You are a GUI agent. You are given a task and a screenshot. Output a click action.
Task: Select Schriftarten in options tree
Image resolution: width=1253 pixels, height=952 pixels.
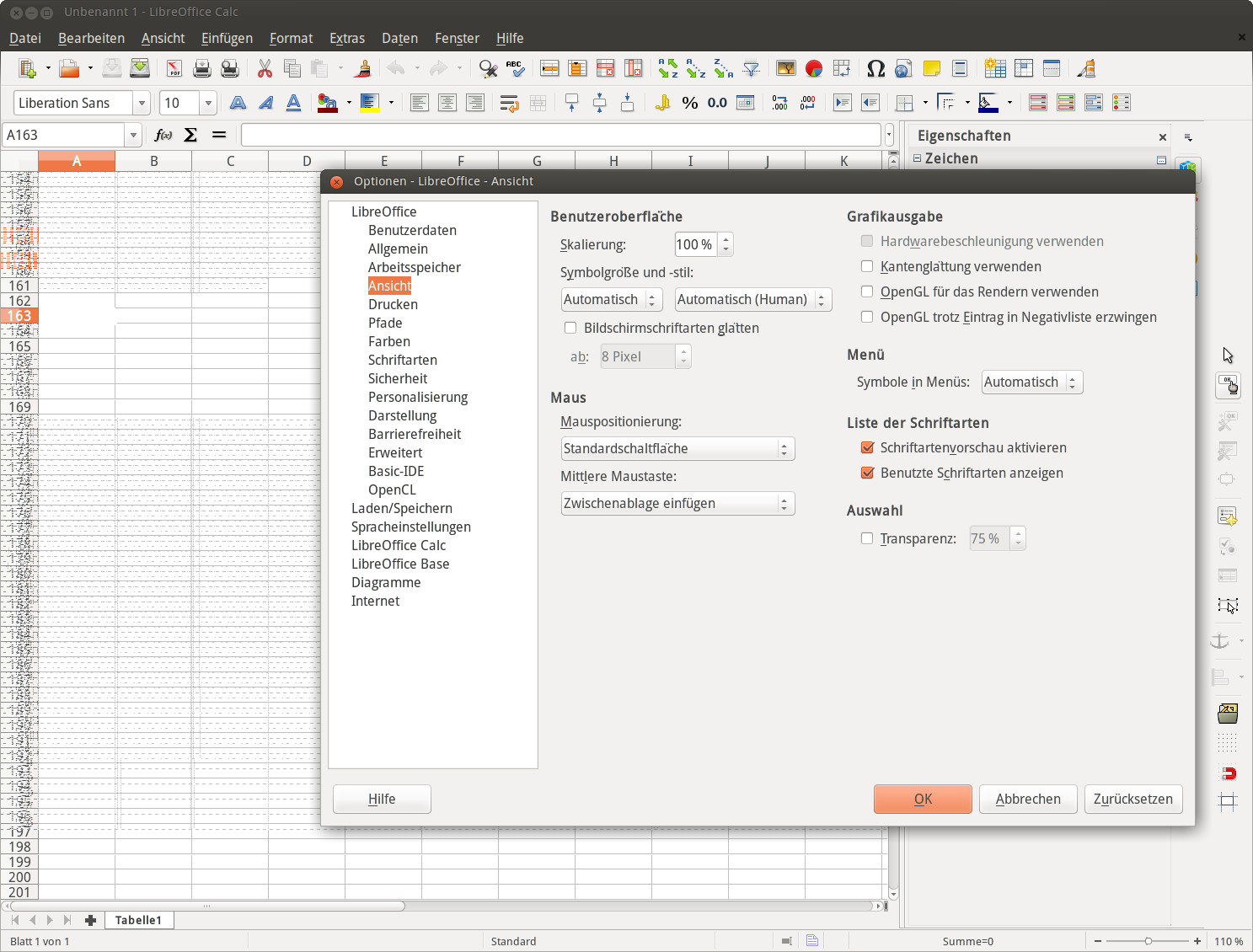[x=403, y=360]
